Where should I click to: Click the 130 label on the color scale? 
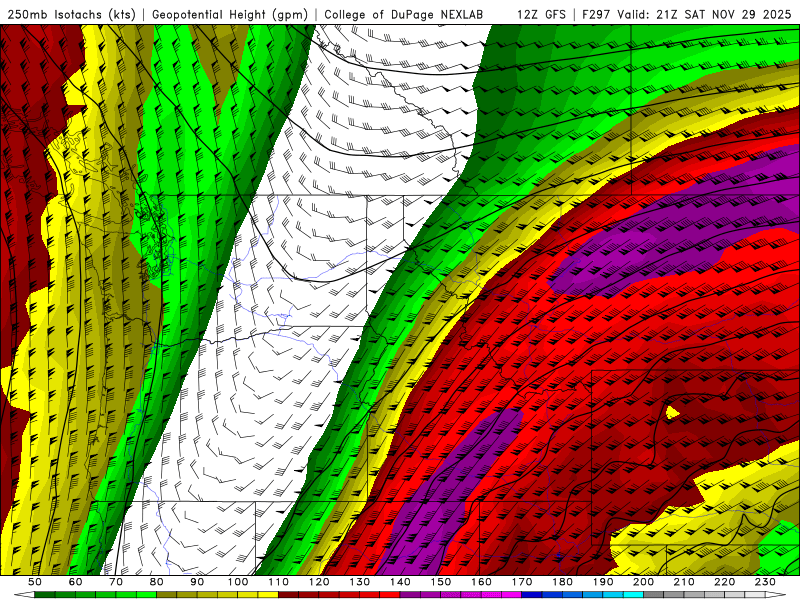click(359, 582)
